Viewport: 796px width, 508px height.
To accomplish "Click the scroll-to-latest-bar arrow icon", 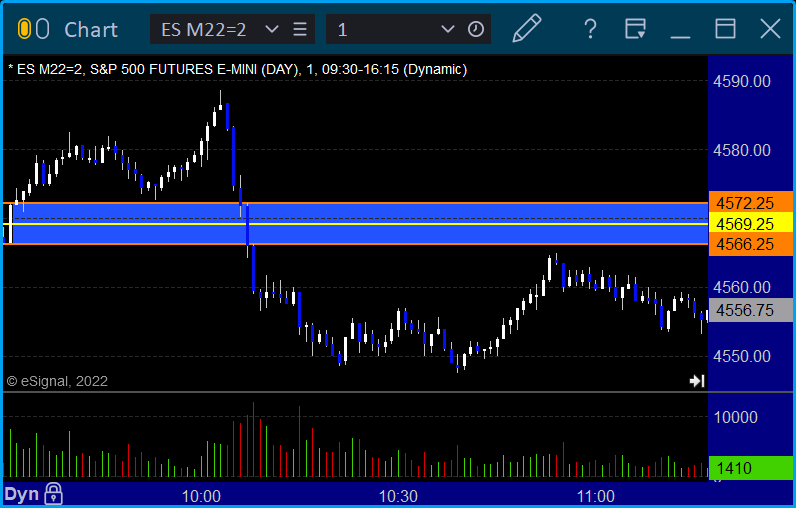I will 697,381.
